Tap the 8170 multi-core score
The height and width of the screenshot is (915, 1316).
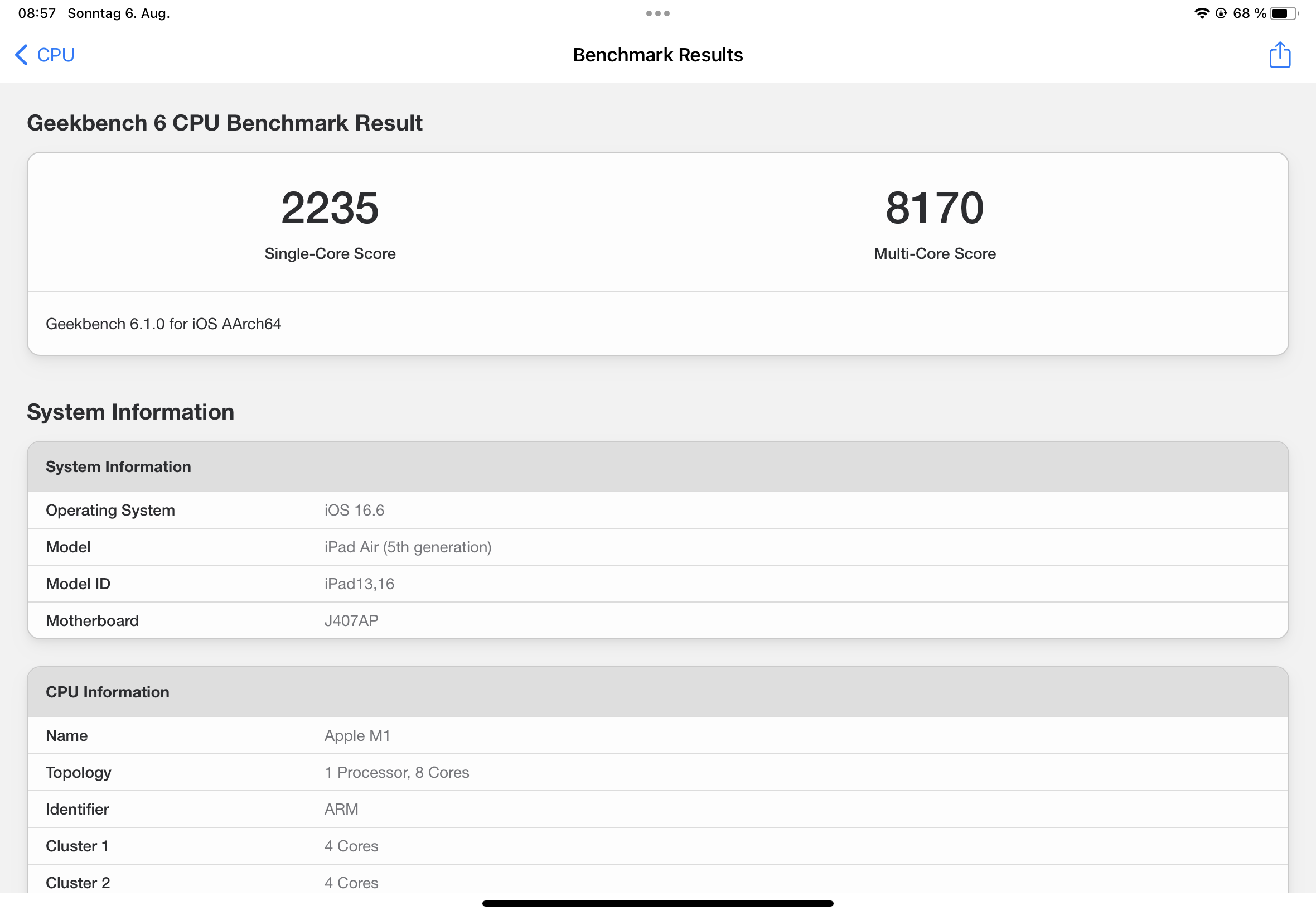pyautogui.click(x=934, y=208)
